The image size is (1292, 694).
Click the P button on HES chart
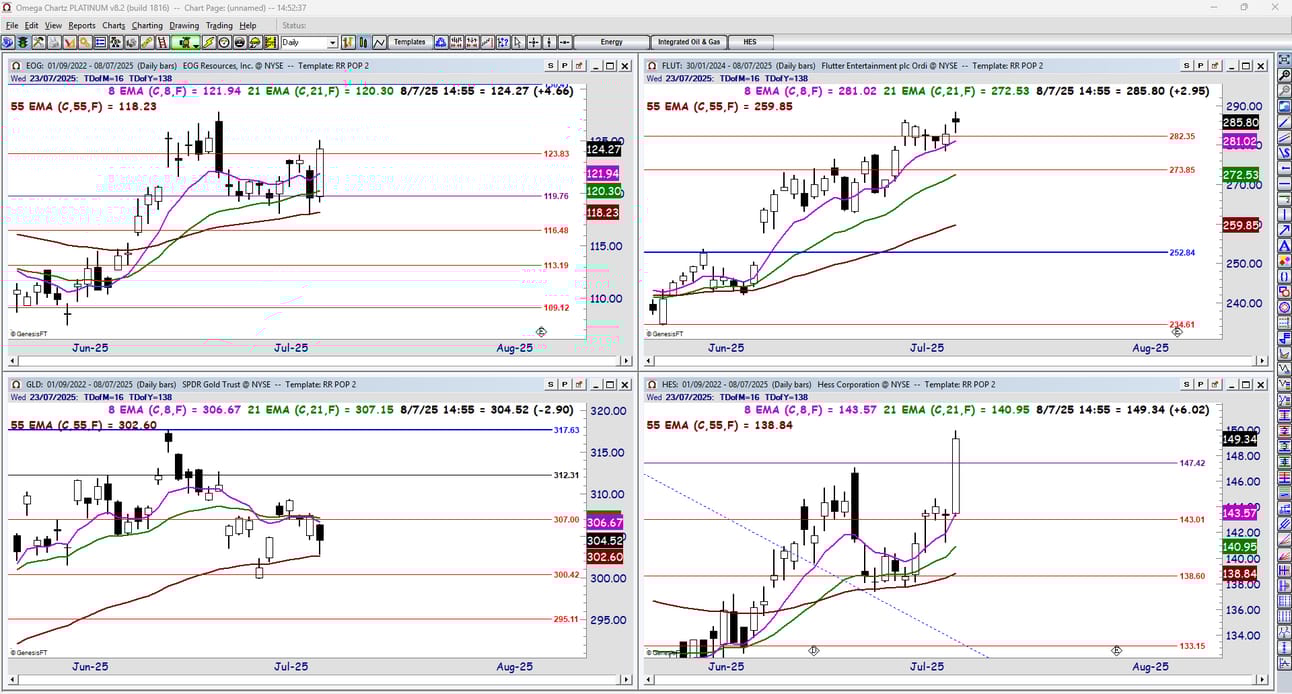1201,384
